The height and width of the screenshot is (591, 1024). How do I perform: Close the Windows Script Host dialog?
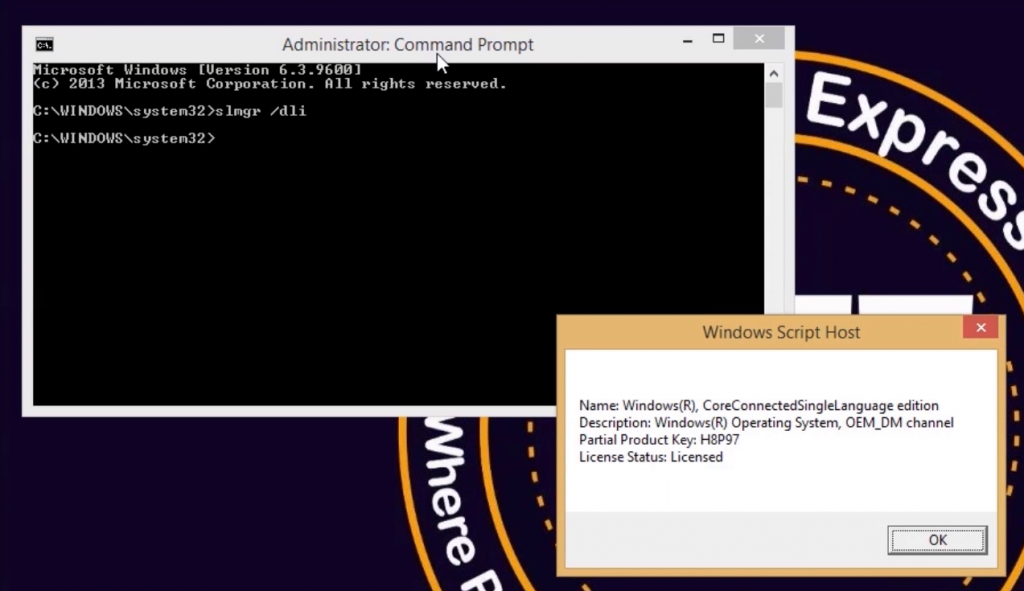[980, 328]
